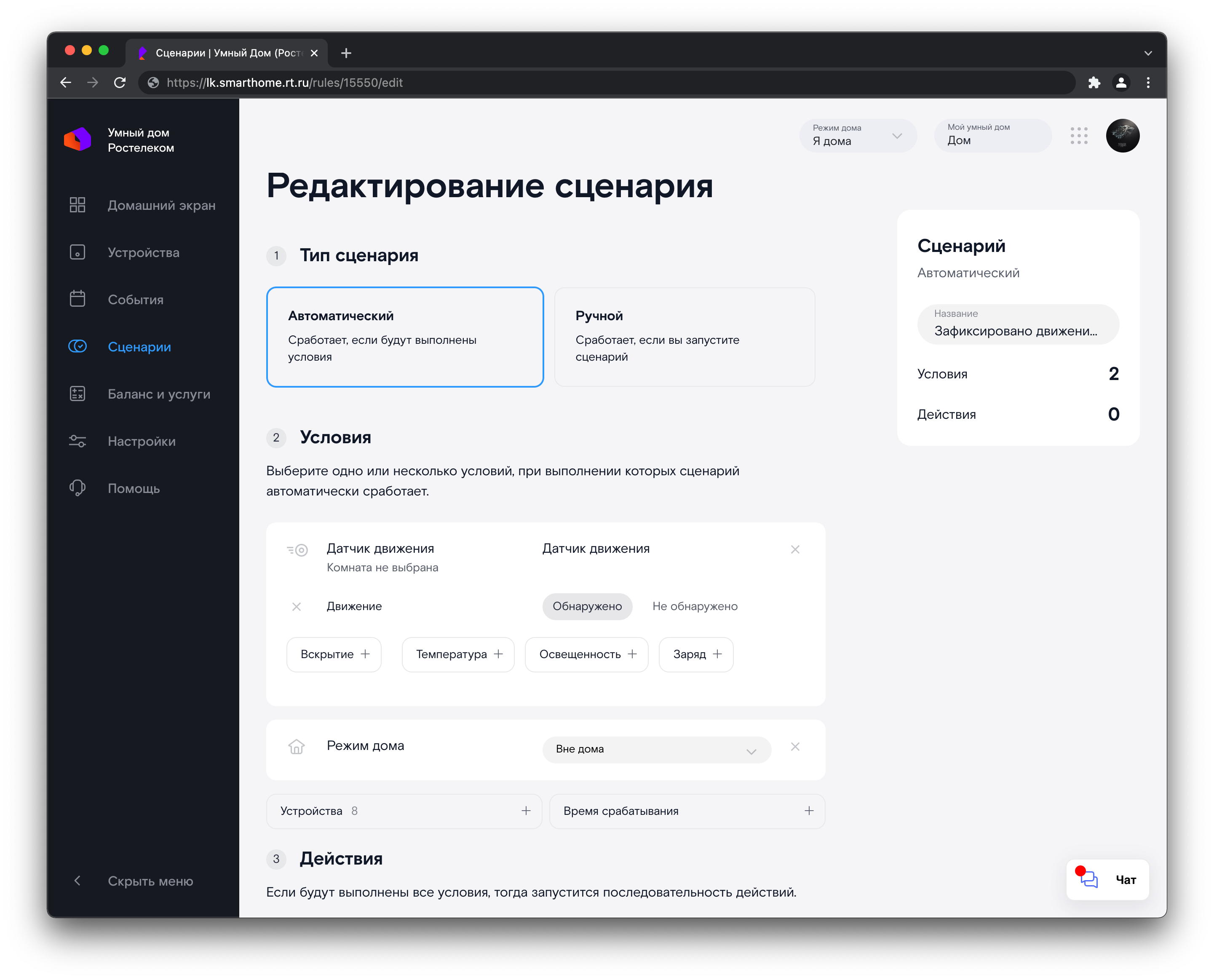
Task: Click the browser extensions puzzle icon
Action: 1094,83
